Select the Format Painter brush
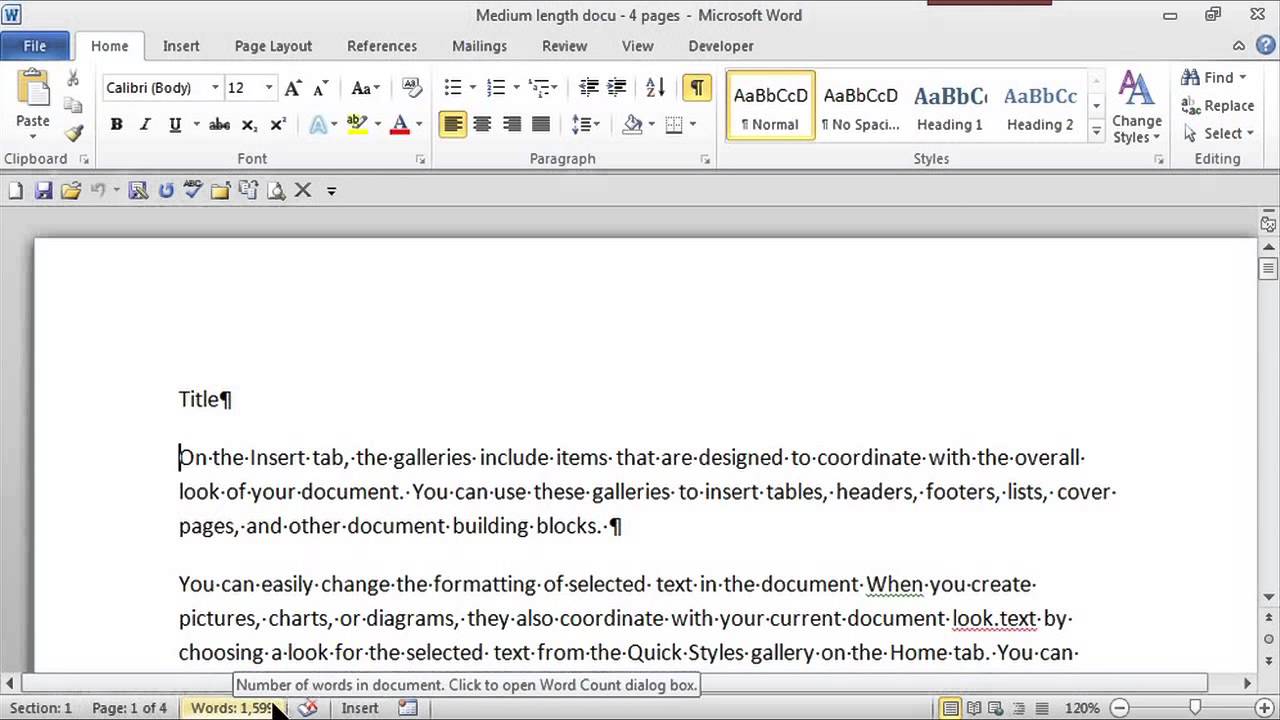Screen dimensions: 1280x720 pyautogui.click(x=73, y=132)
